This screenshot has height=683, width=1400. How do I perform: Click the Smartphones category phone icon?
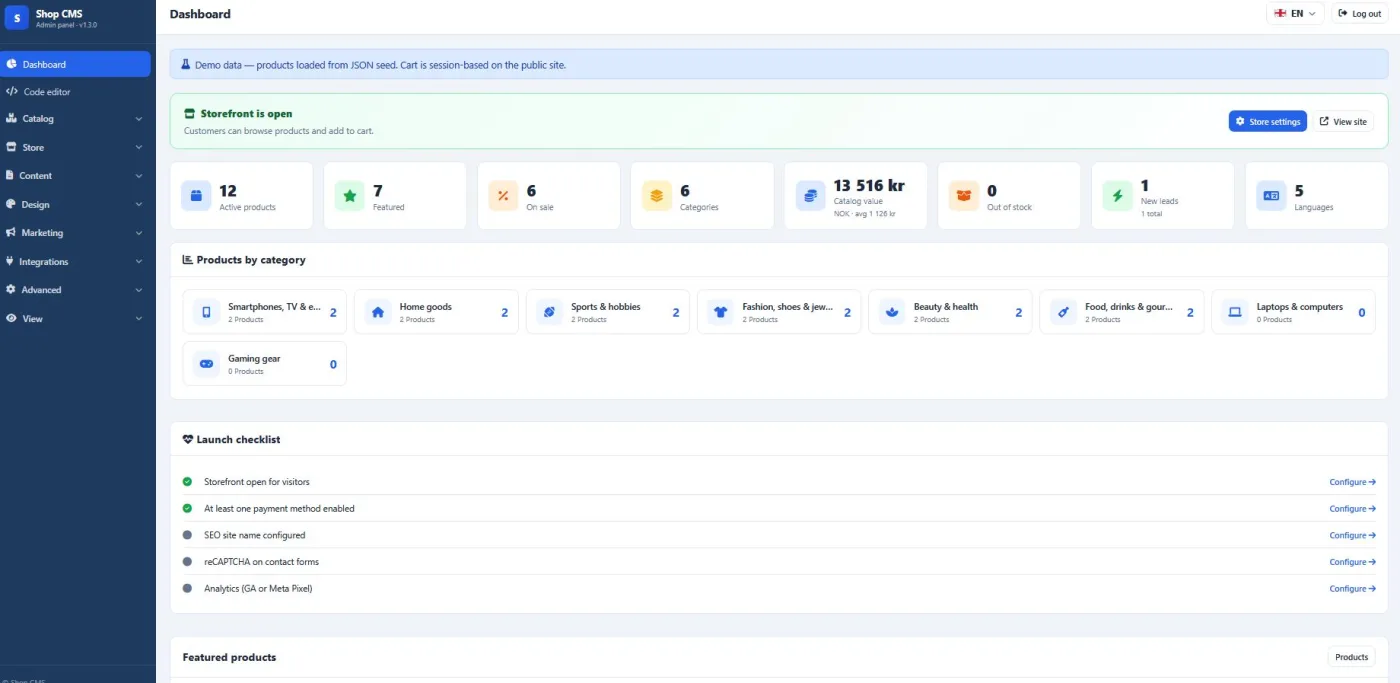(207, 312)
